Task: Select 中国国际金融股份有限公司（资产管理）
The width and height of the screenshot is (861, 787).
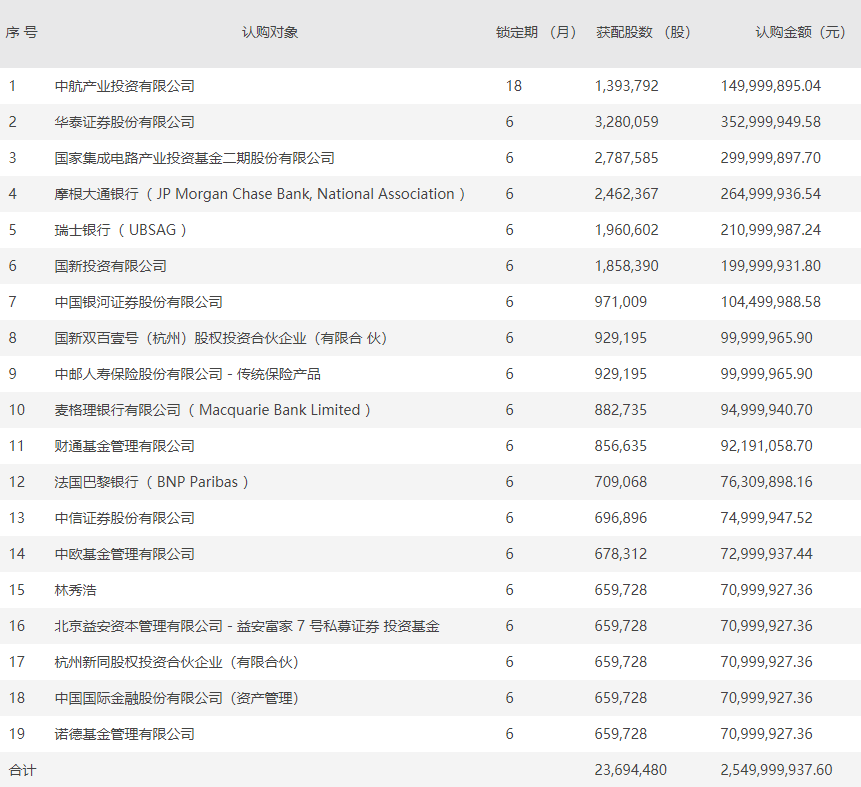Action: coord(177,697)
